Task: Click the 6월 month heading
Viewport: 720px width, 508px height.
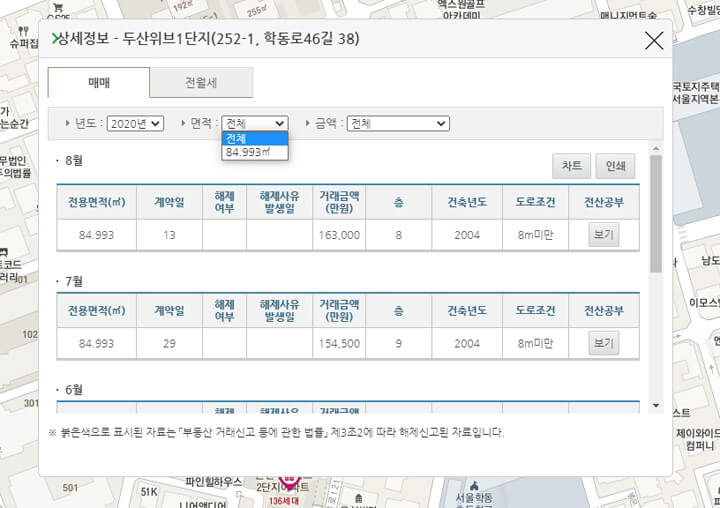Action: [x=74, y=389]
